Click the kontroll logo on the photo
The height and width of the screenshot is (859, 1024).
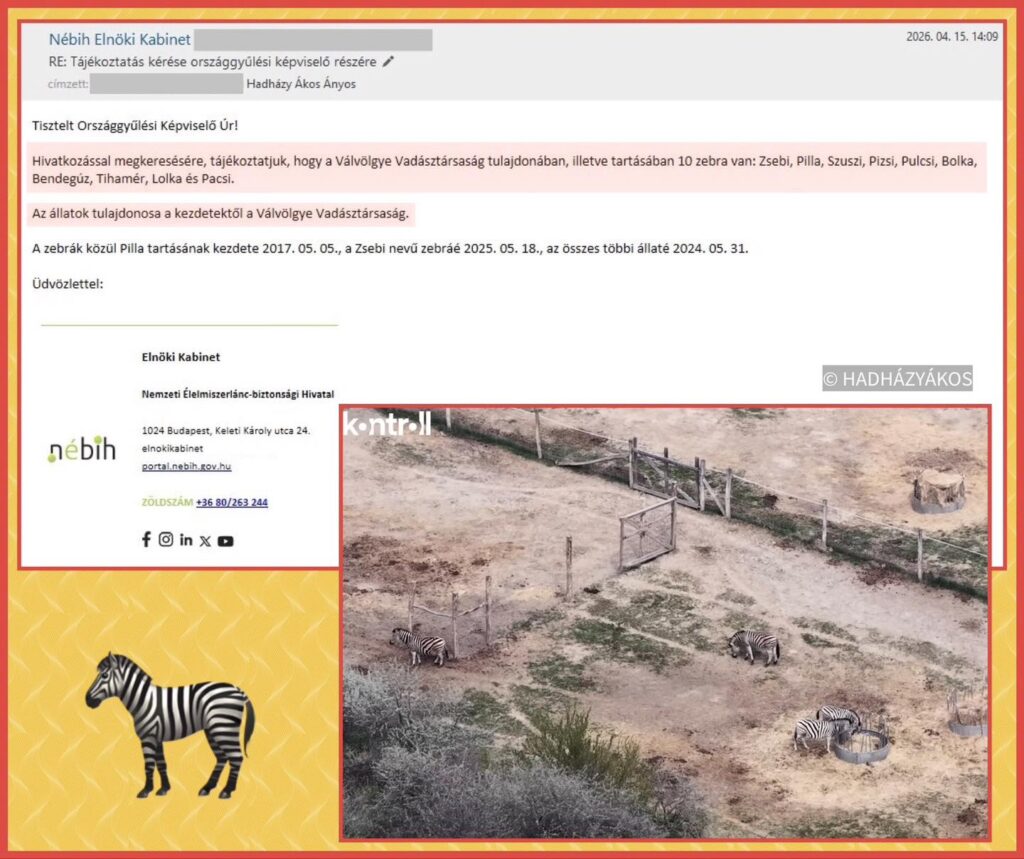pyautogui.click(x=387, y=425)
